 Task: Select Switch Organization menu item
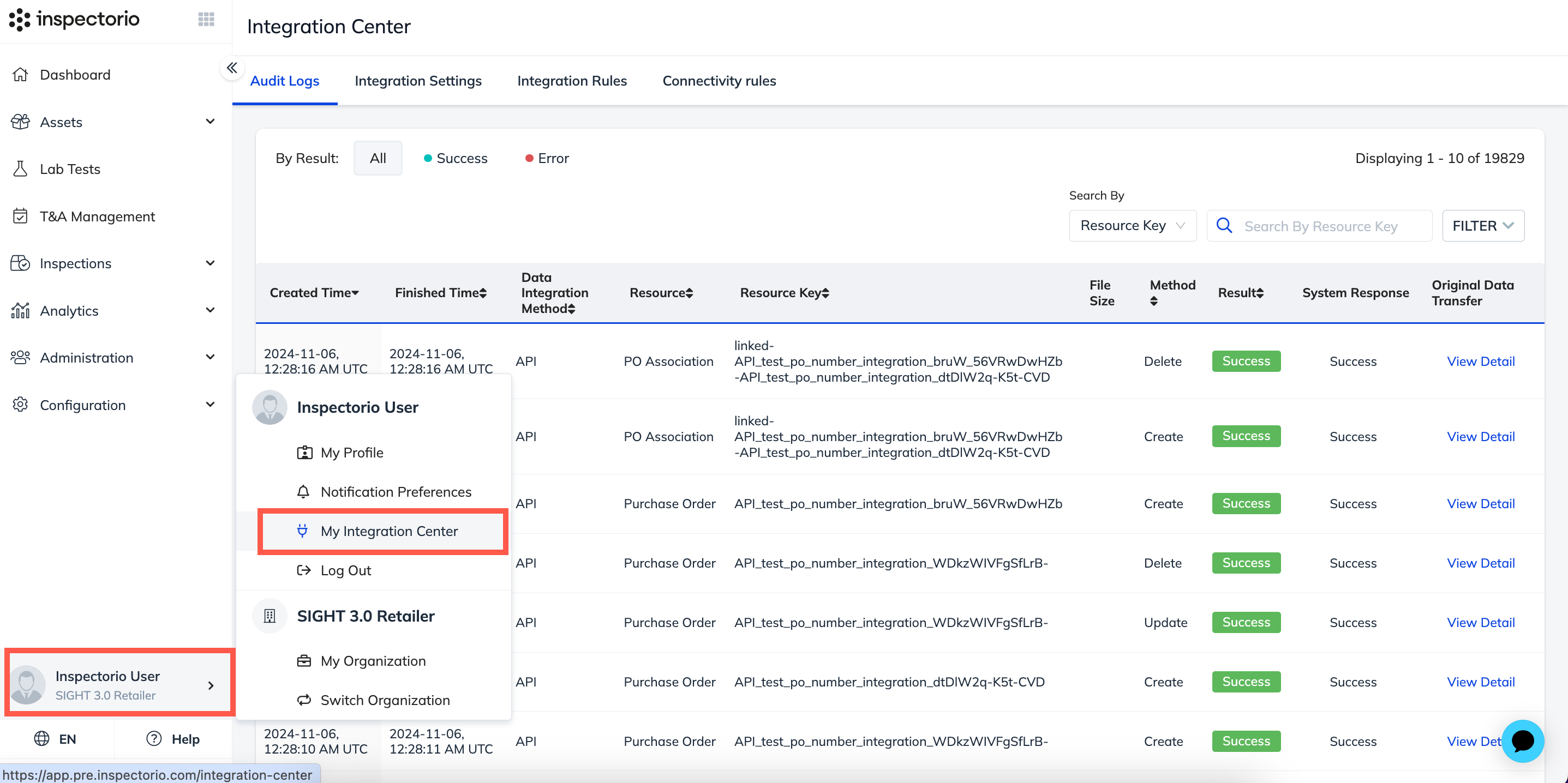point(374,700)
